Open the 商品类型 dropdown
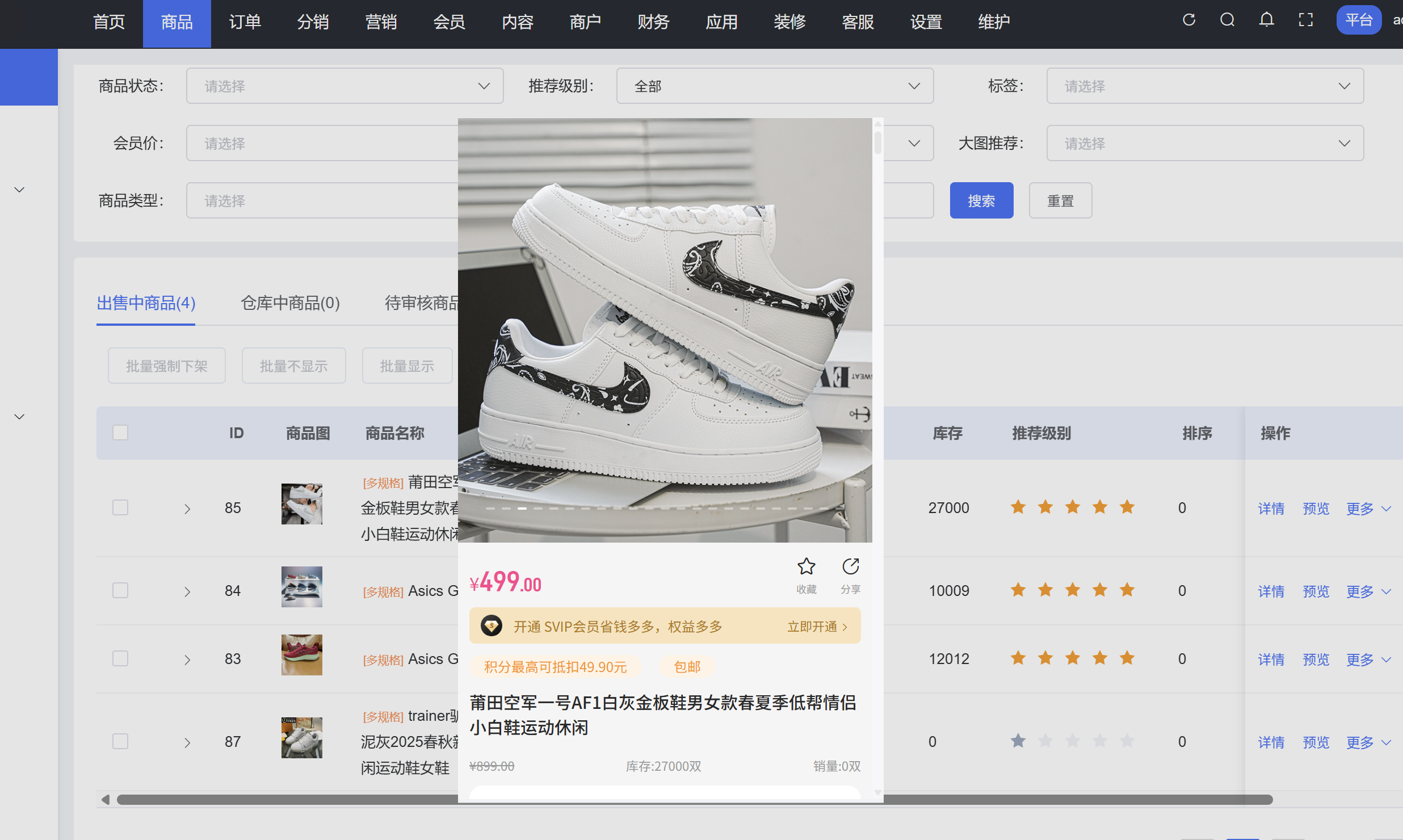This screenshot has width=1403, height=840. point(322,200)
